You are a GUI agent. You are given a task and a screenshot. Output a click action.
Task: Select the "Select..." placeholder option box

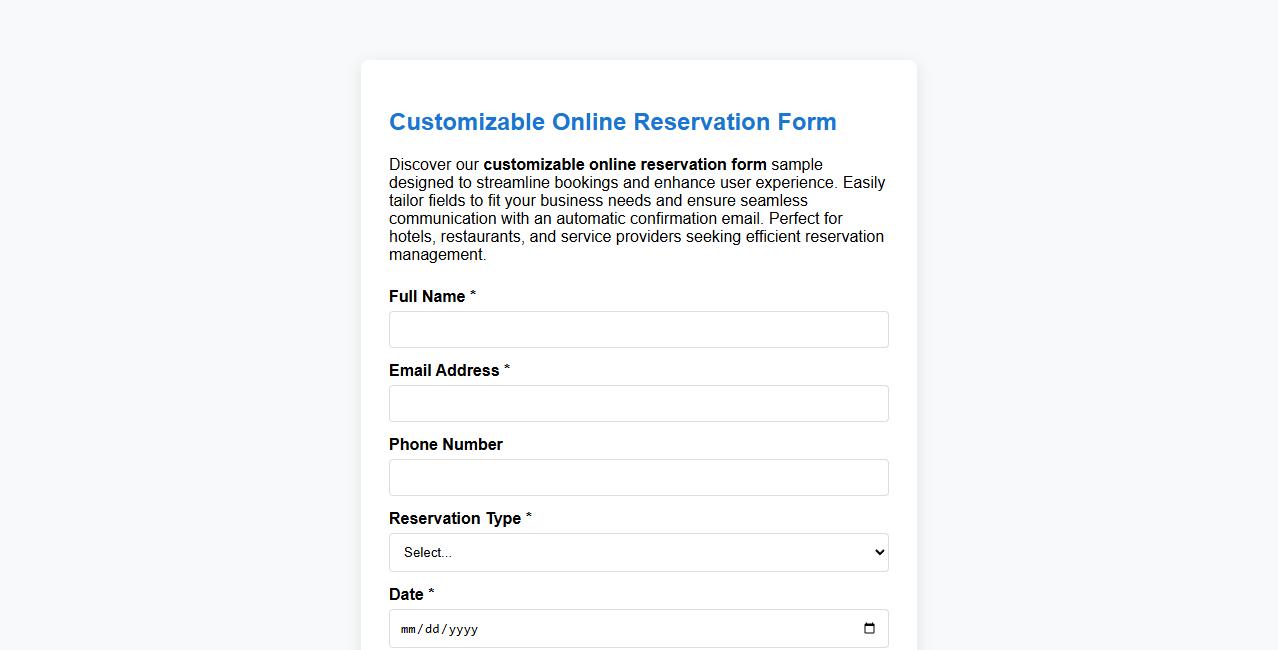(x=500, y=552)
